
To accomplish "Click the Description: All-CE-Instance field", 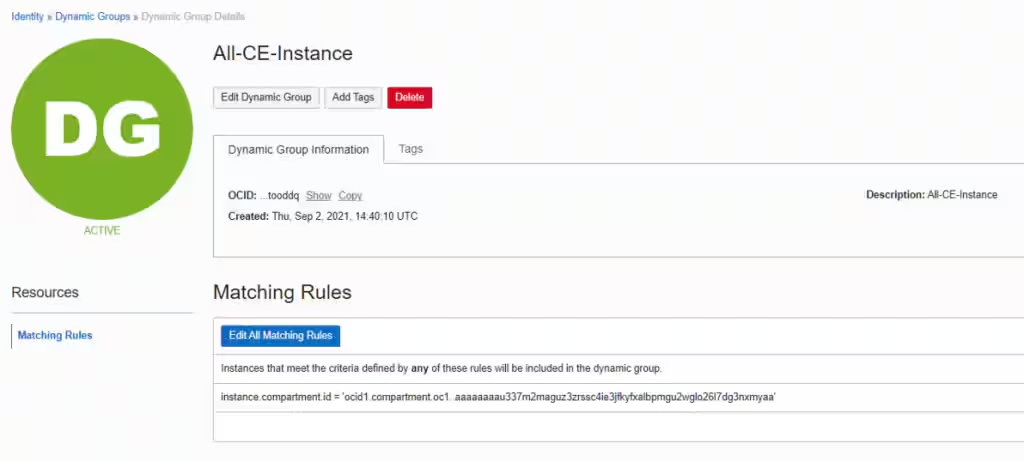I will [x=931, y=195].
